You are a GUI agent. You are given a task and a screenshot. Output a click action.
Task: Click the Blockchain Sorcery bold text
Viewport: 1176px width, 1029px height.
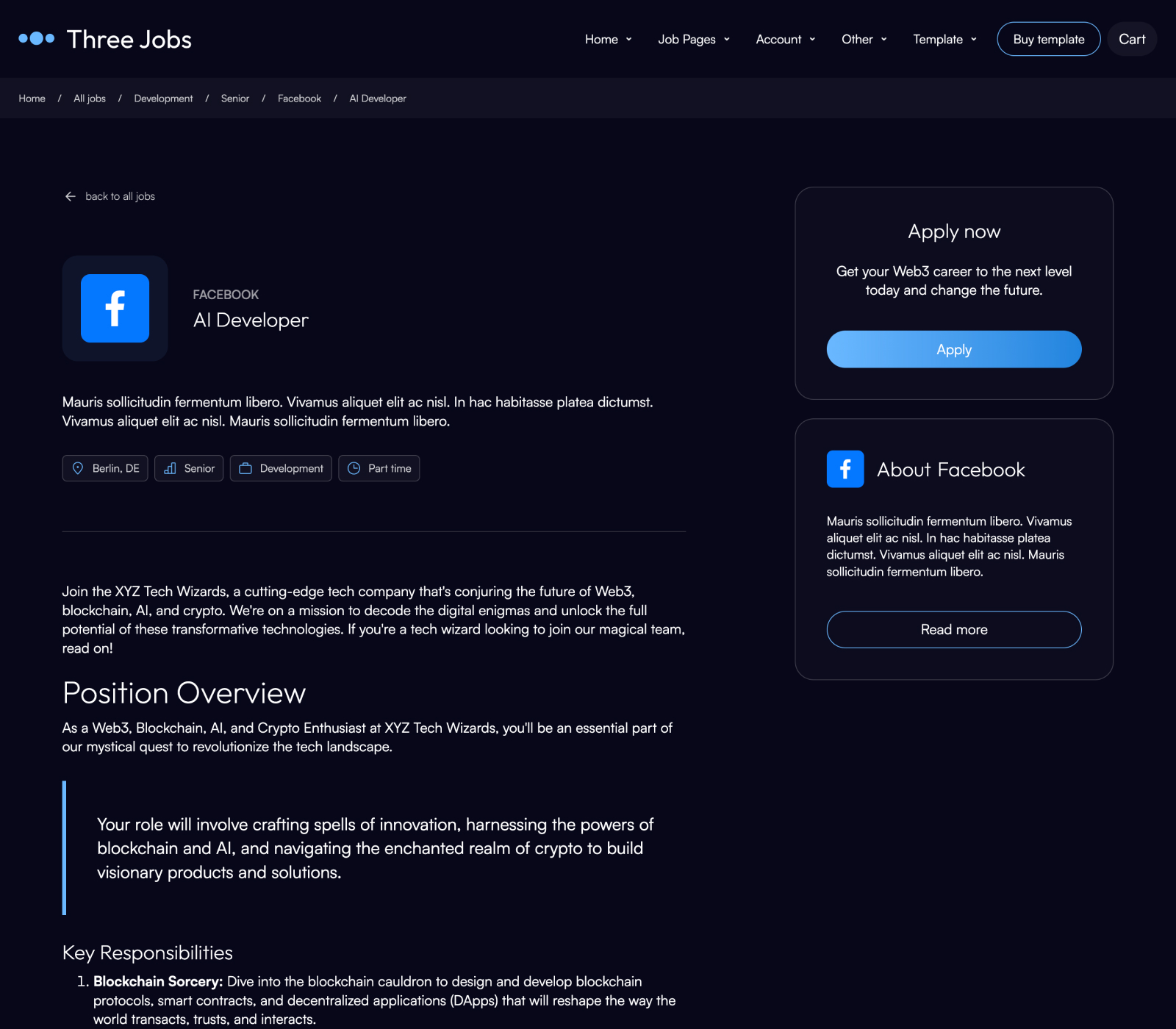point(158,981)
